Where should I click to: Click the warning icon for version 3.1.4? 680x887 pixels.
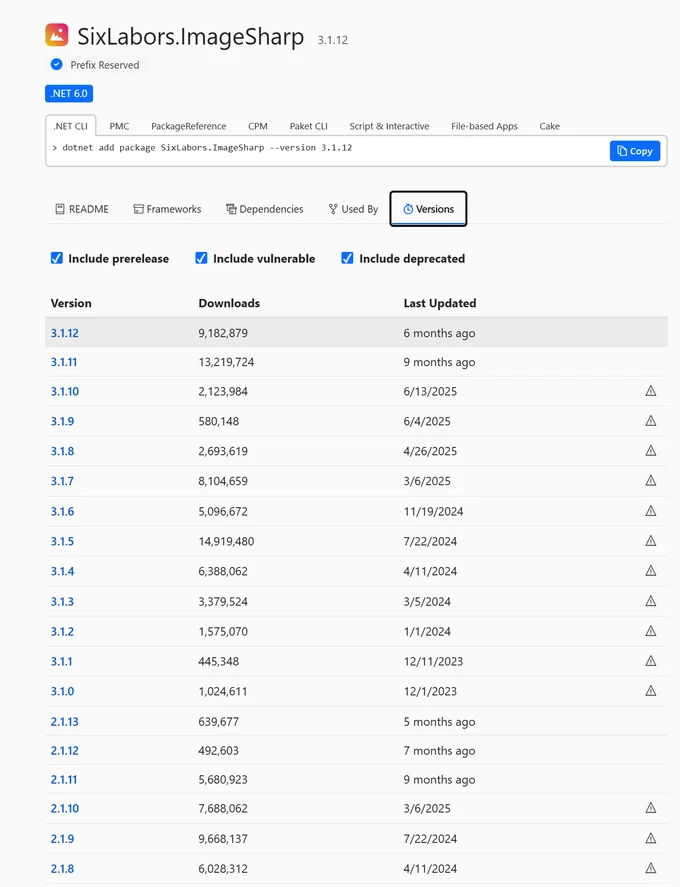pos(651,571)
